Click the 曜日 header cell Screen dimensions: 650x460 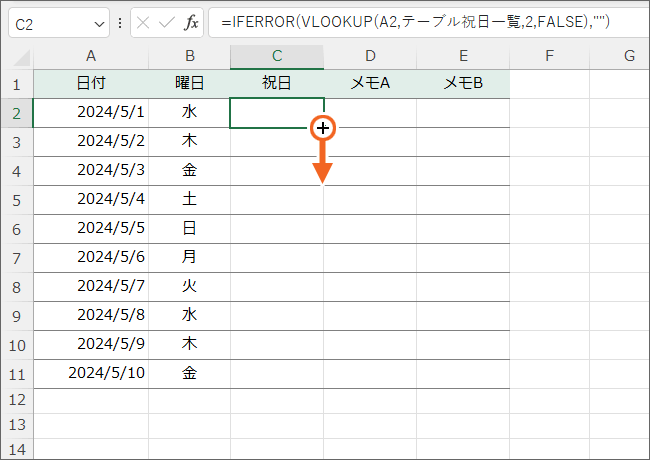pyautogui.click(x=189, y=84)
